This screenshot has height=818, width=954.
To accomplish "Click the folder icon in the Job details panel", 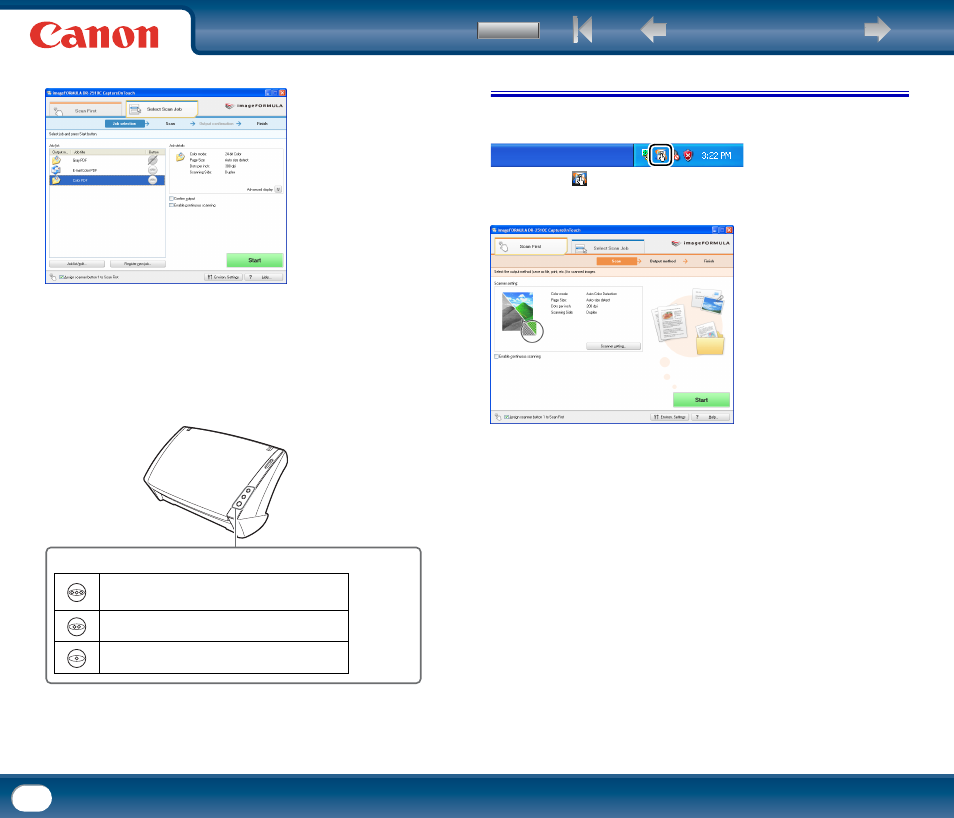I will point(180,158).
